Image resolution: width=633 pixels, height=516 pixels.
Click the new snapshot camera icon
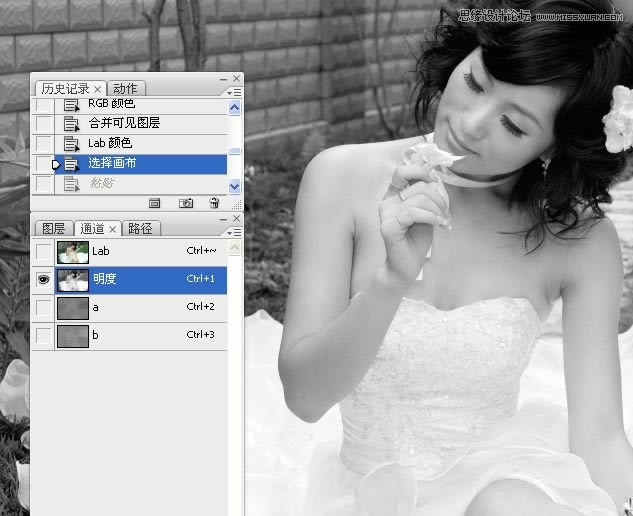pyautogui.click(x=185, y=203)
